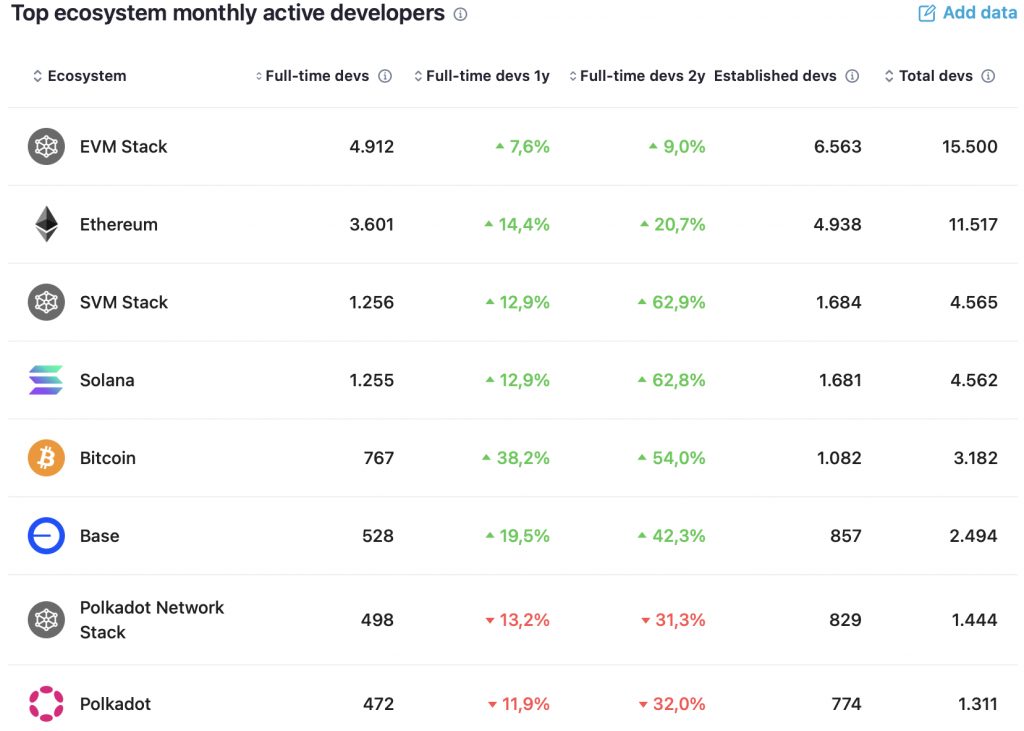Click the info icon next to Total devs
Viewport: 1024px width, 731px height.
coord(988,76)
